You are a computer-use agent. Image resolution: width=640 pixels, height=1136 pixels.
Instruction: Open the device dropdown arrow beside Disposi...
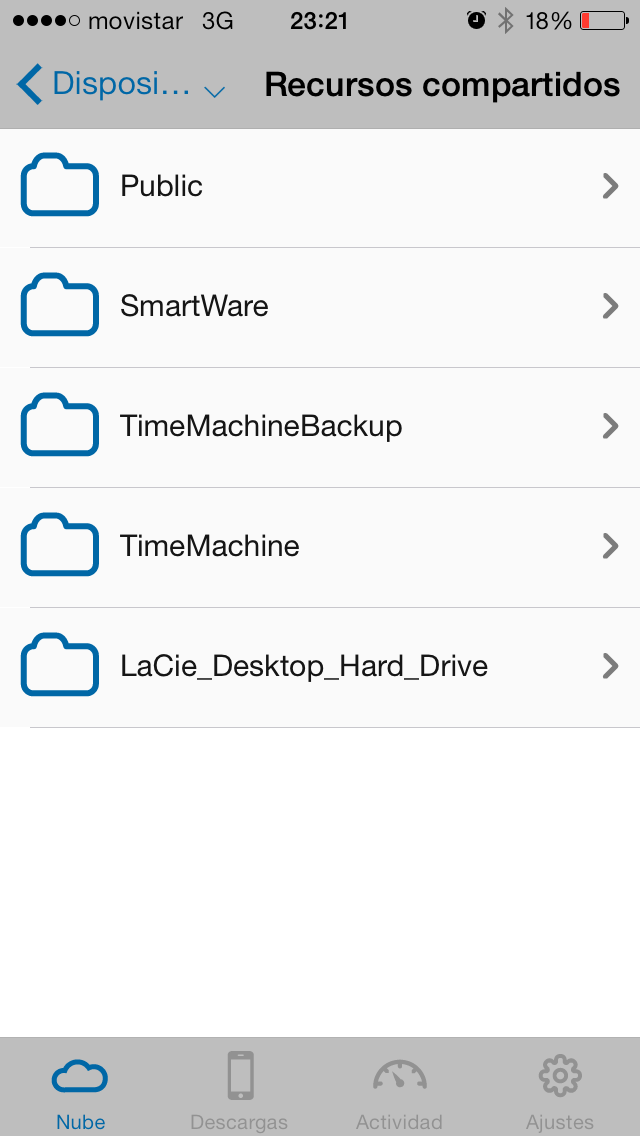click(x=214, y=92)
